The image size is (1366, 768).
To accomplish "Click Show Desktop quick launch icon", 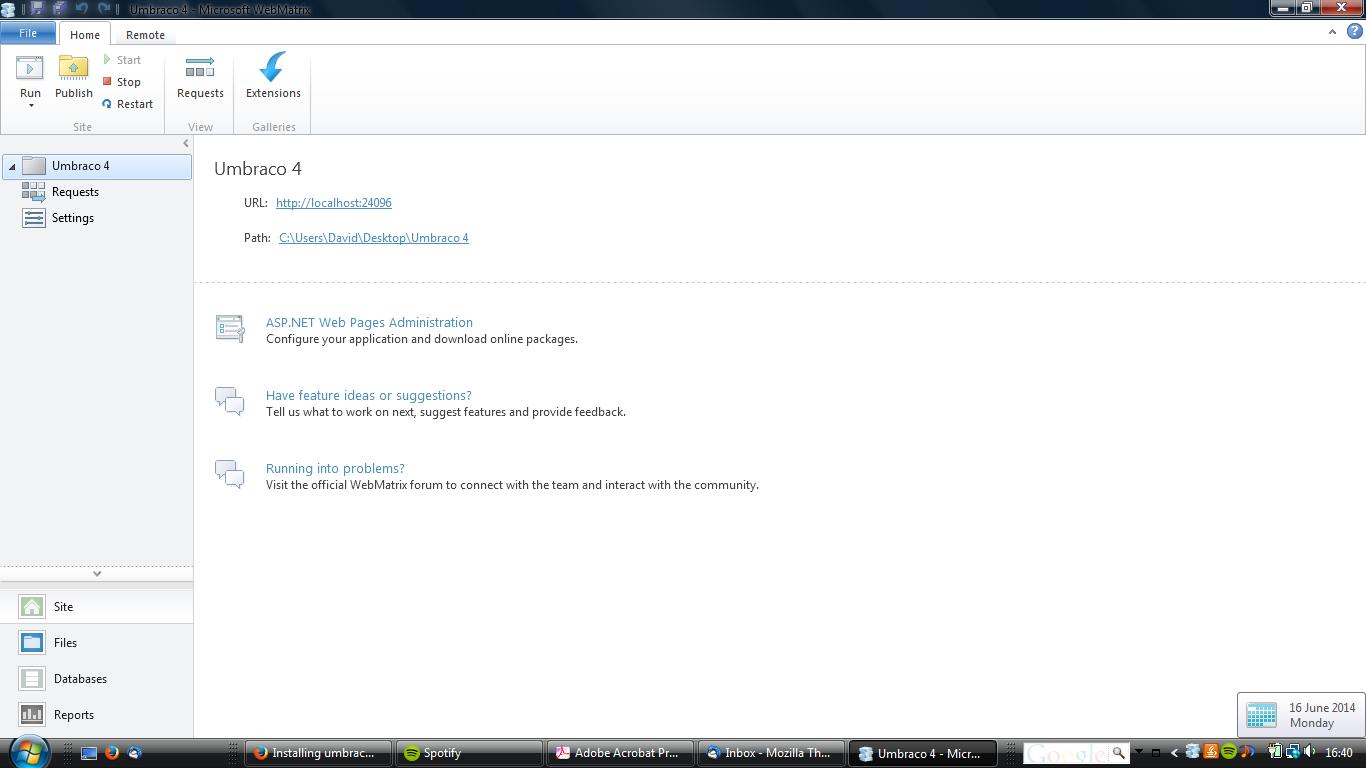I will (89, 753).
